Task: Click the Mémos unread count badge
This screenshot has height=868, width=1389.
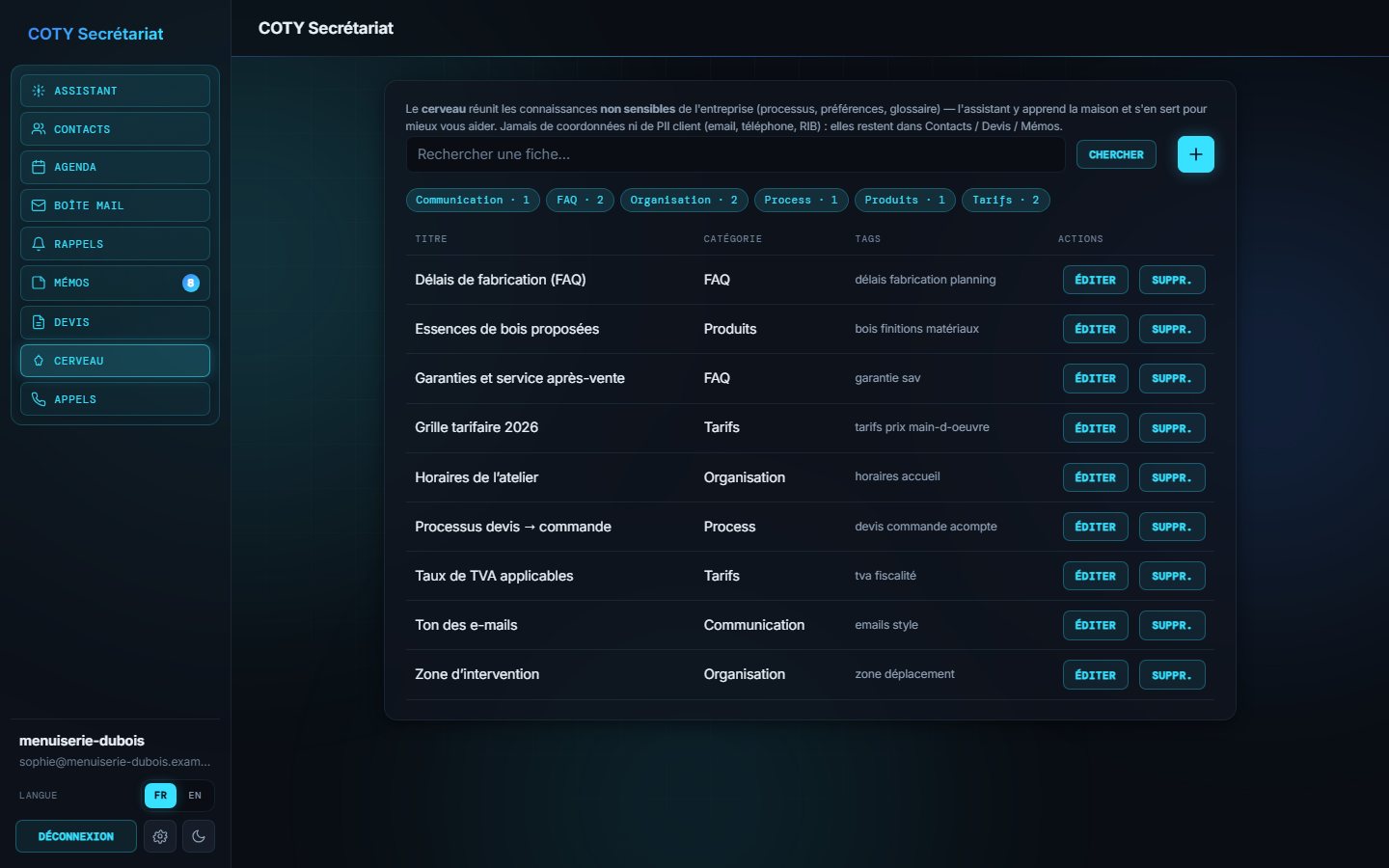Action: click(191, 283)
